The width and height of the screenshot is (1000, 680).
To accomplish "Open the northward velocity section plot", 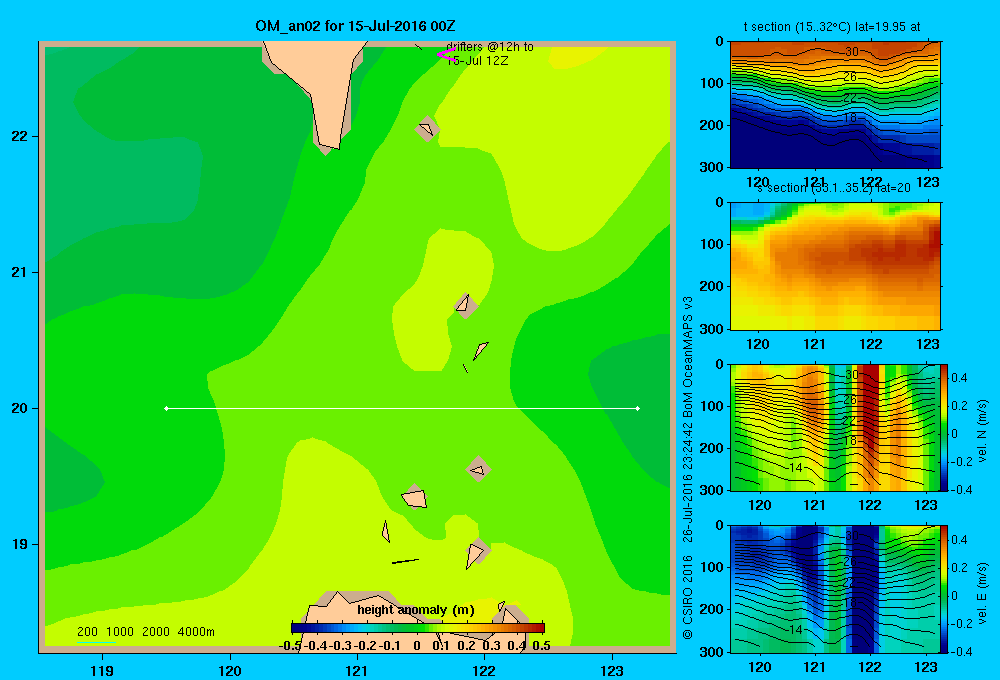I will 835,427.
